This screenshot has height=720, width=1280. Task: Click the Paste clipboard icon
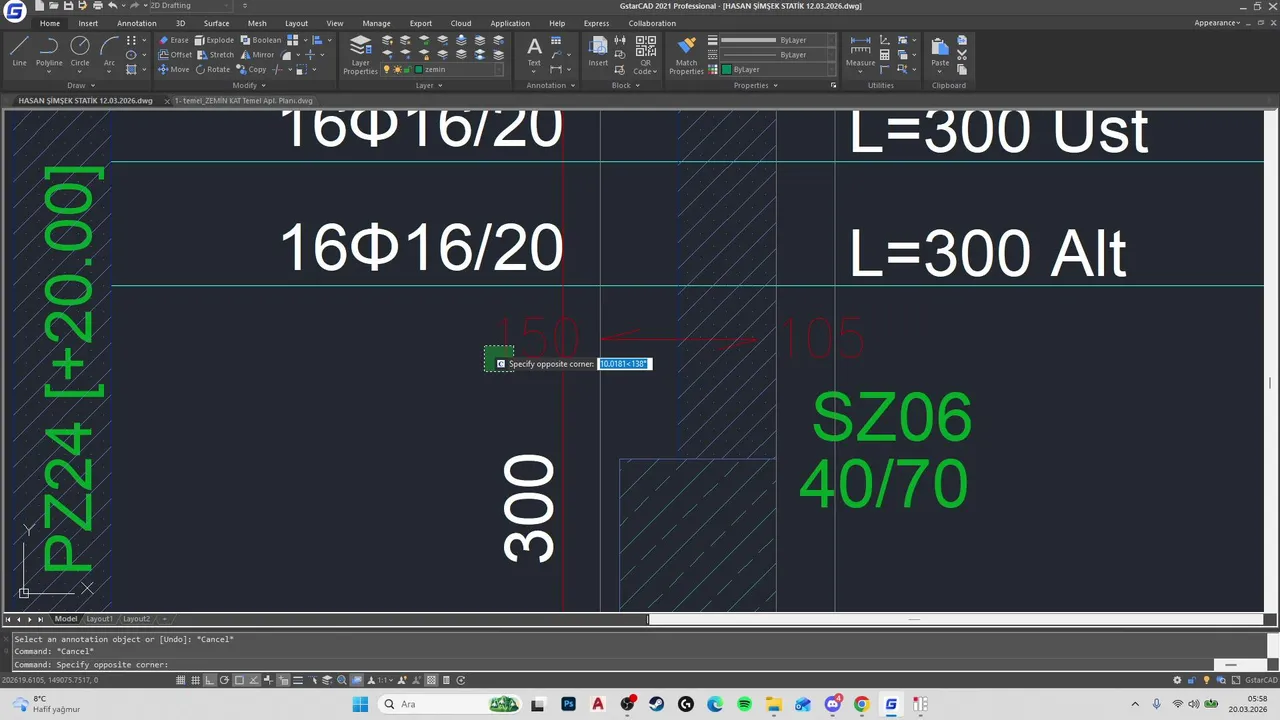coord(940,52)
